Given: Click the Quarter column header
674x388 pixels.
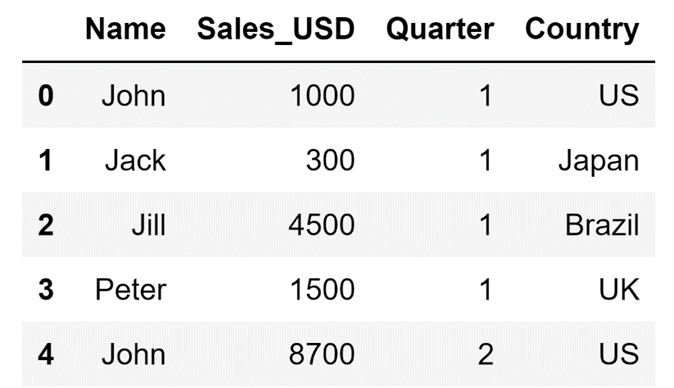Looking at the screenshot, I should (440, 29).
